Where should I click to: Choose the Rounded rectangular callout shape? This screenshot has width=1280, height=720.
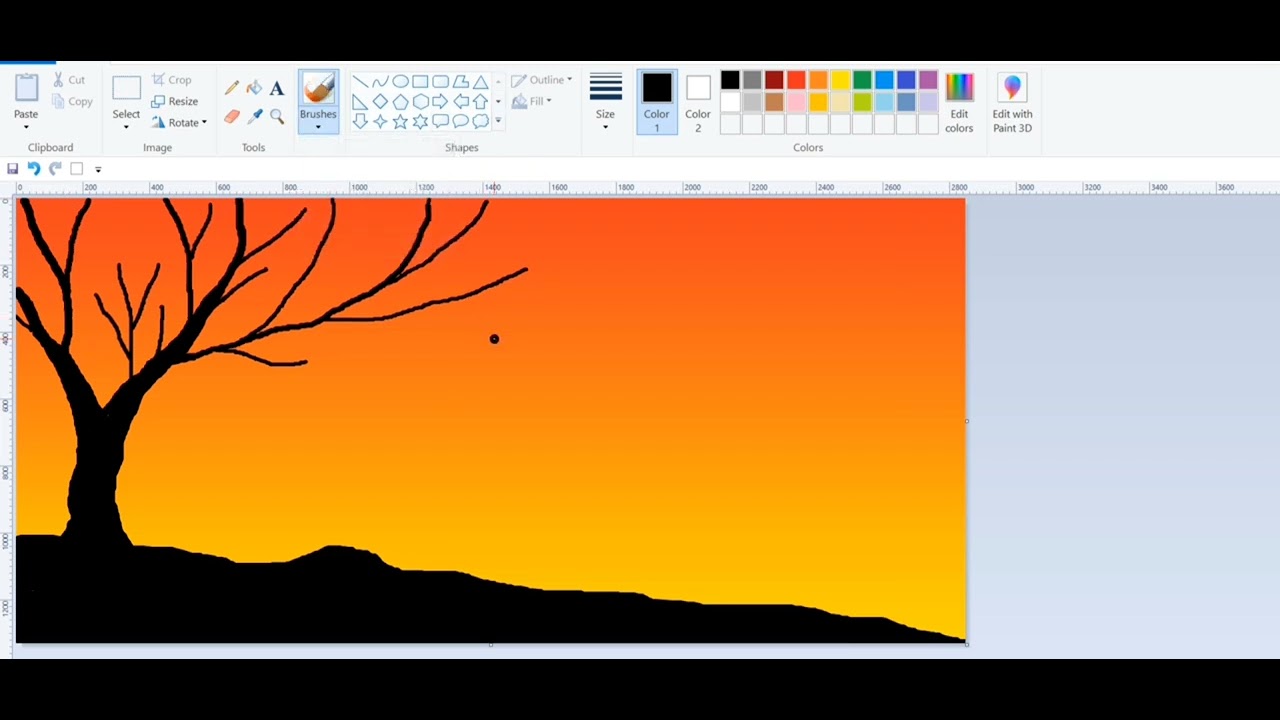click(x=440, y=122)
